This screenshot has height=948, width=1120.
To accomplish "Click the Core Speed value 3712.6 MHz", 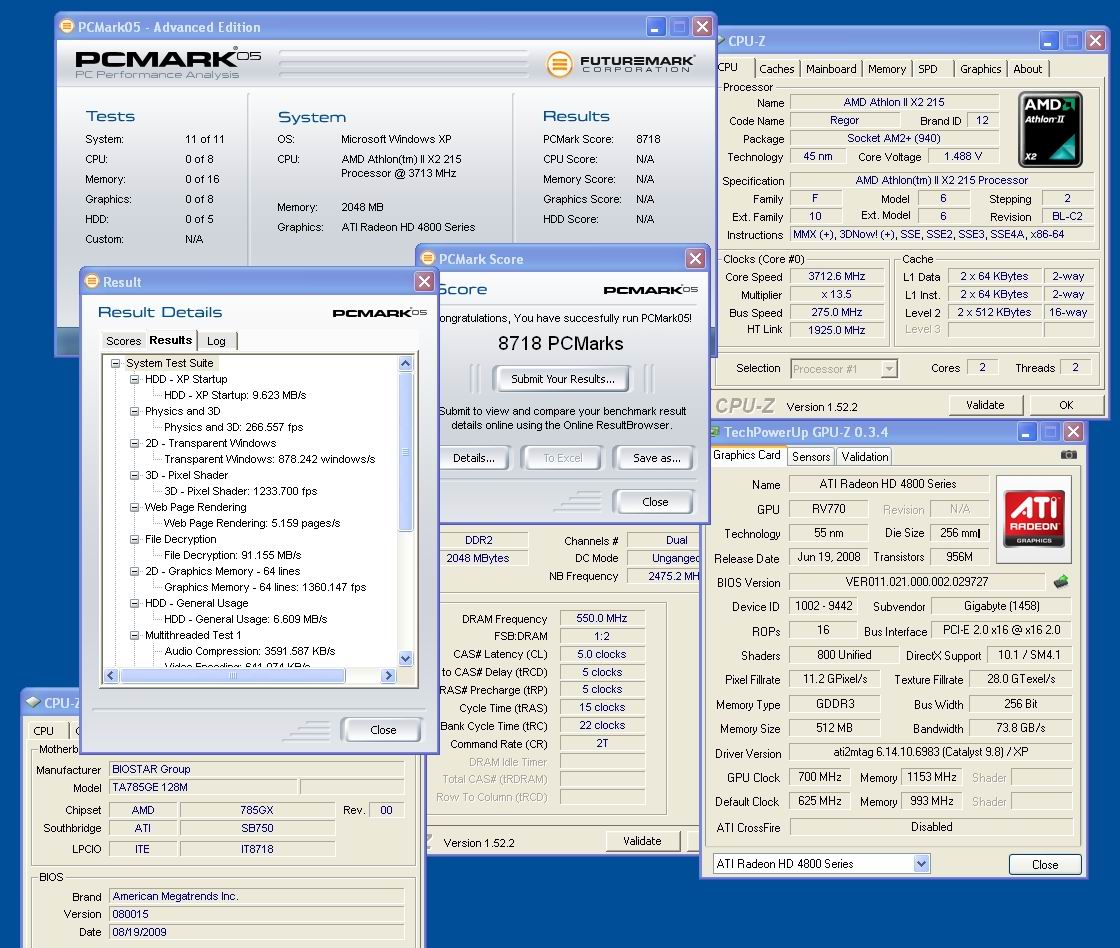I will pos(836,276).
